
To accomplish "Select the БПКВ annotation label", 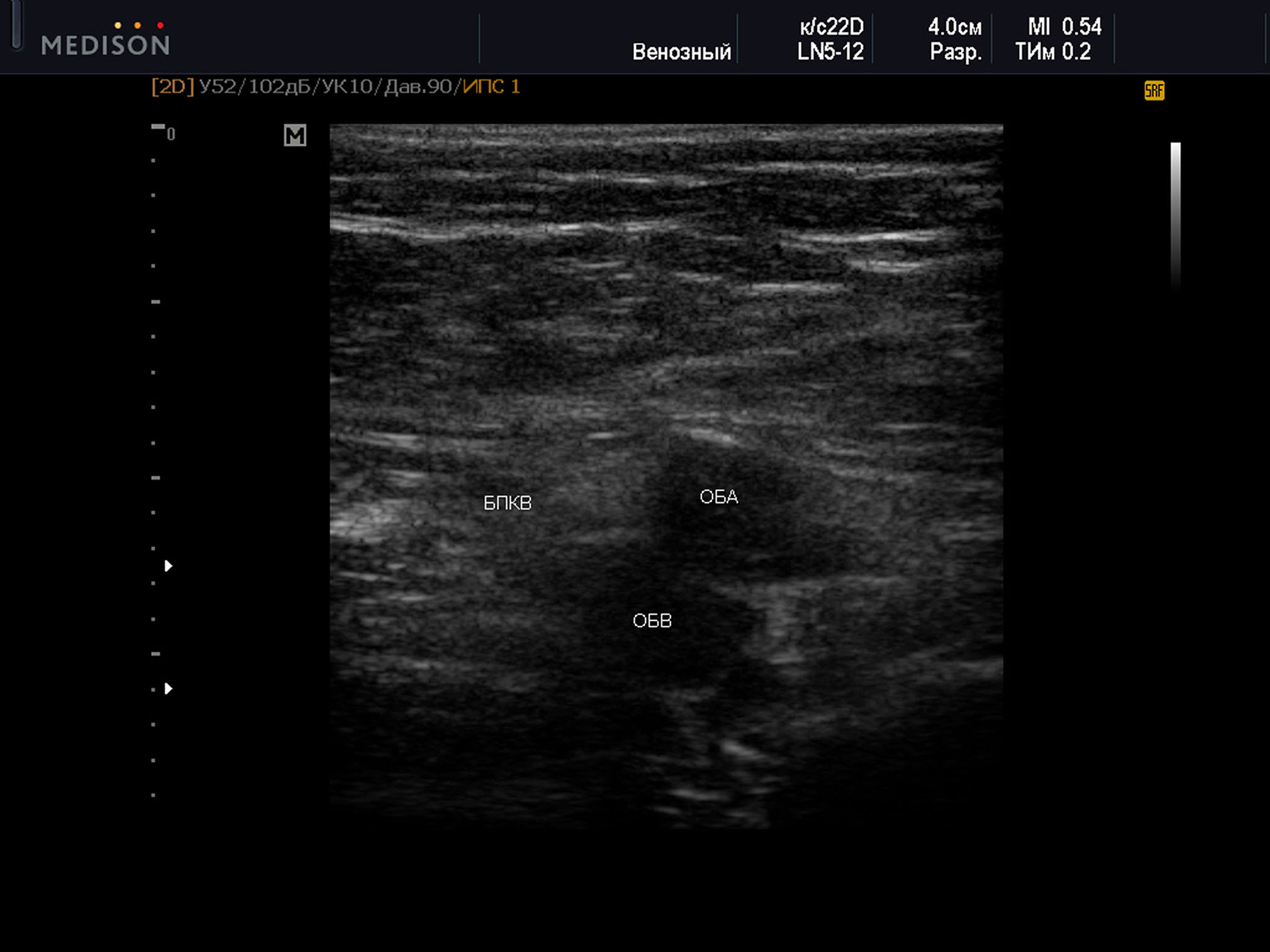I will [507, 503].
